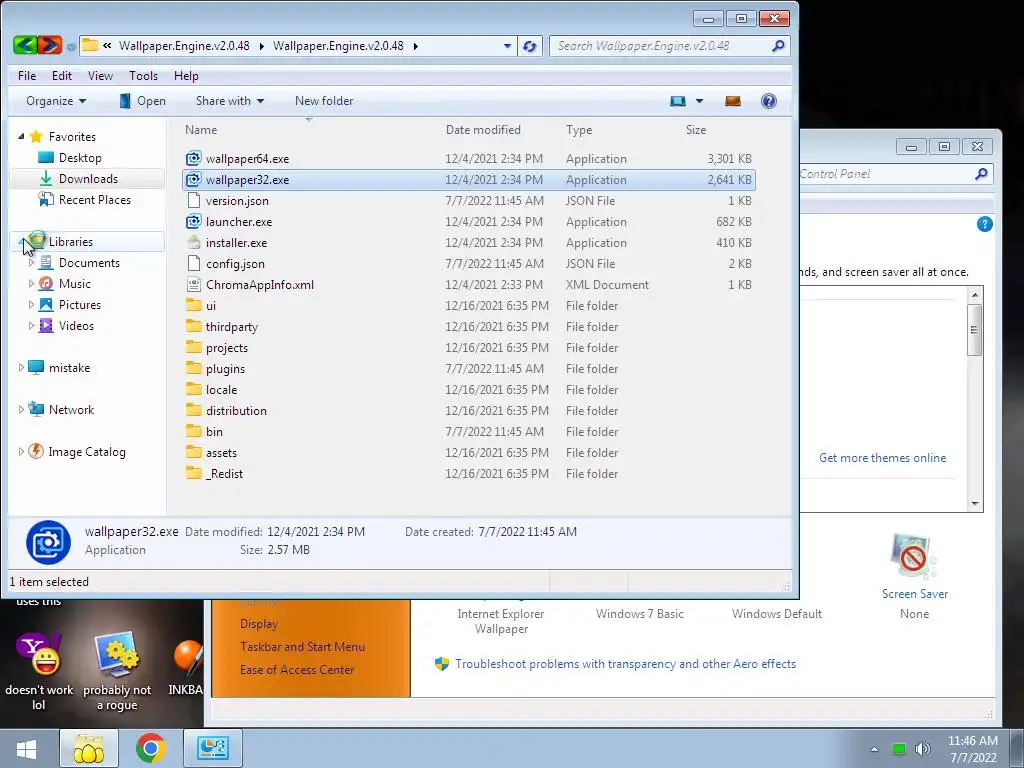Click Get more themes online link

click(882, 458)
